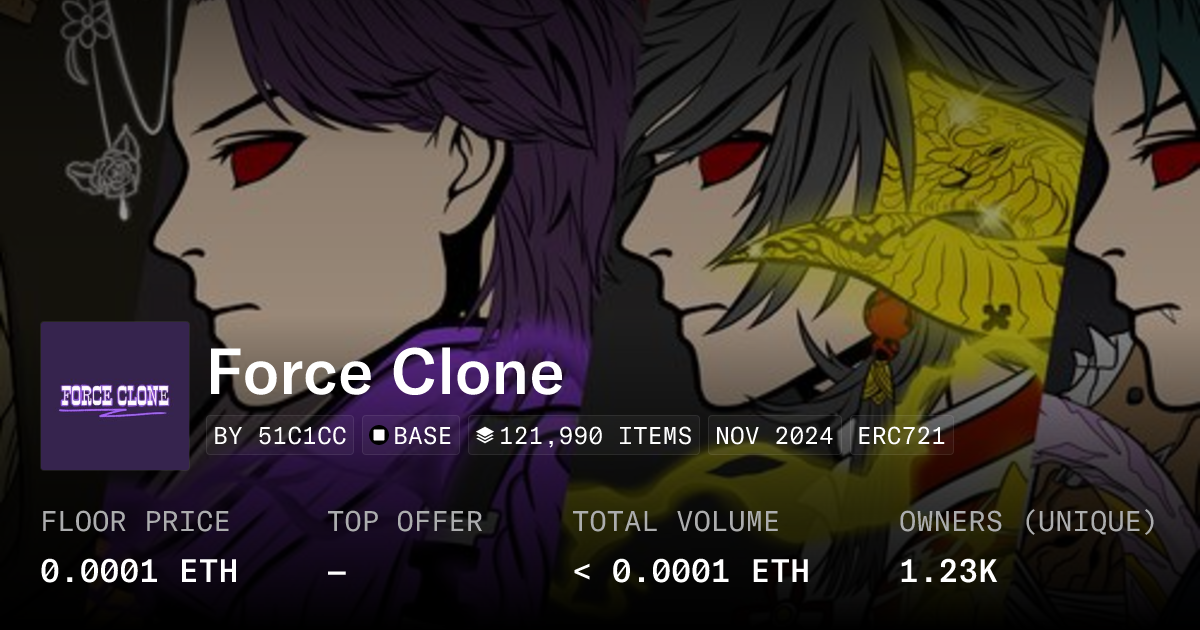Click the Force Clone collection logo thumbnail
1200x630 pixels.
(x=115, y=396)
